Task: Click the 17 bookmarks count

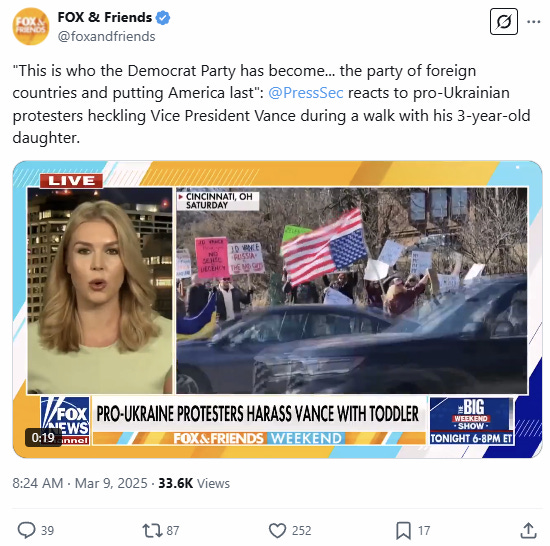Action: (424, 531)
